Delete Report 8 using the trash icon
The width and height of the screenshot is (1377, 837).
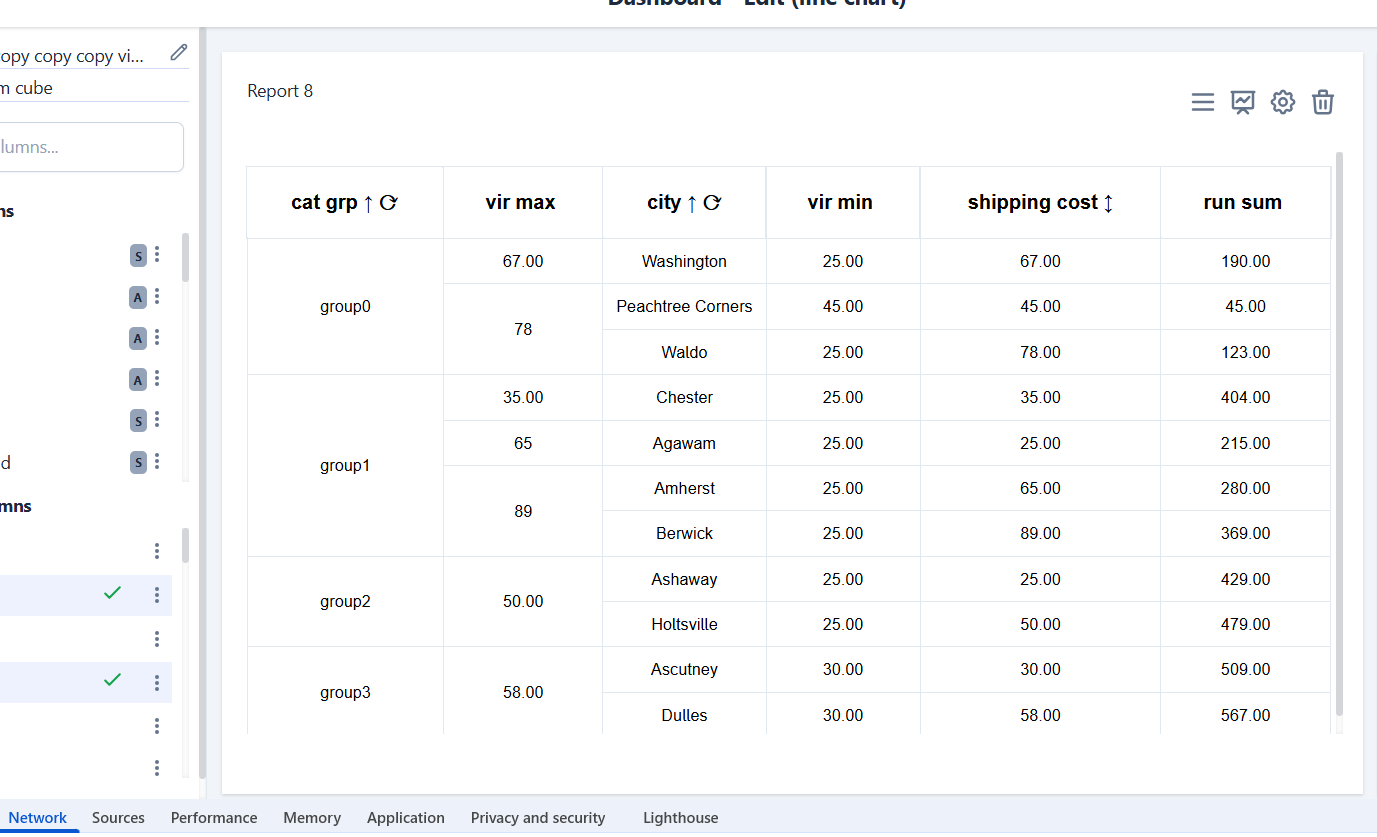point(1323,102)
